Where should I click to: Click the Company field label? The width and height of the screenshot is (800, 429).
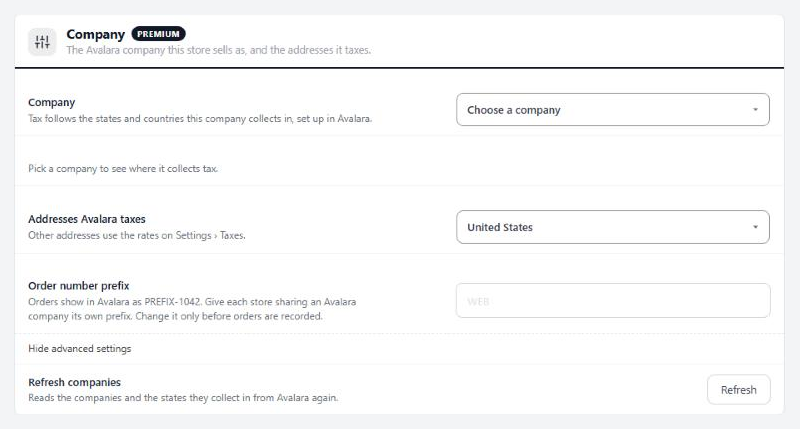[x=52, y=103]
